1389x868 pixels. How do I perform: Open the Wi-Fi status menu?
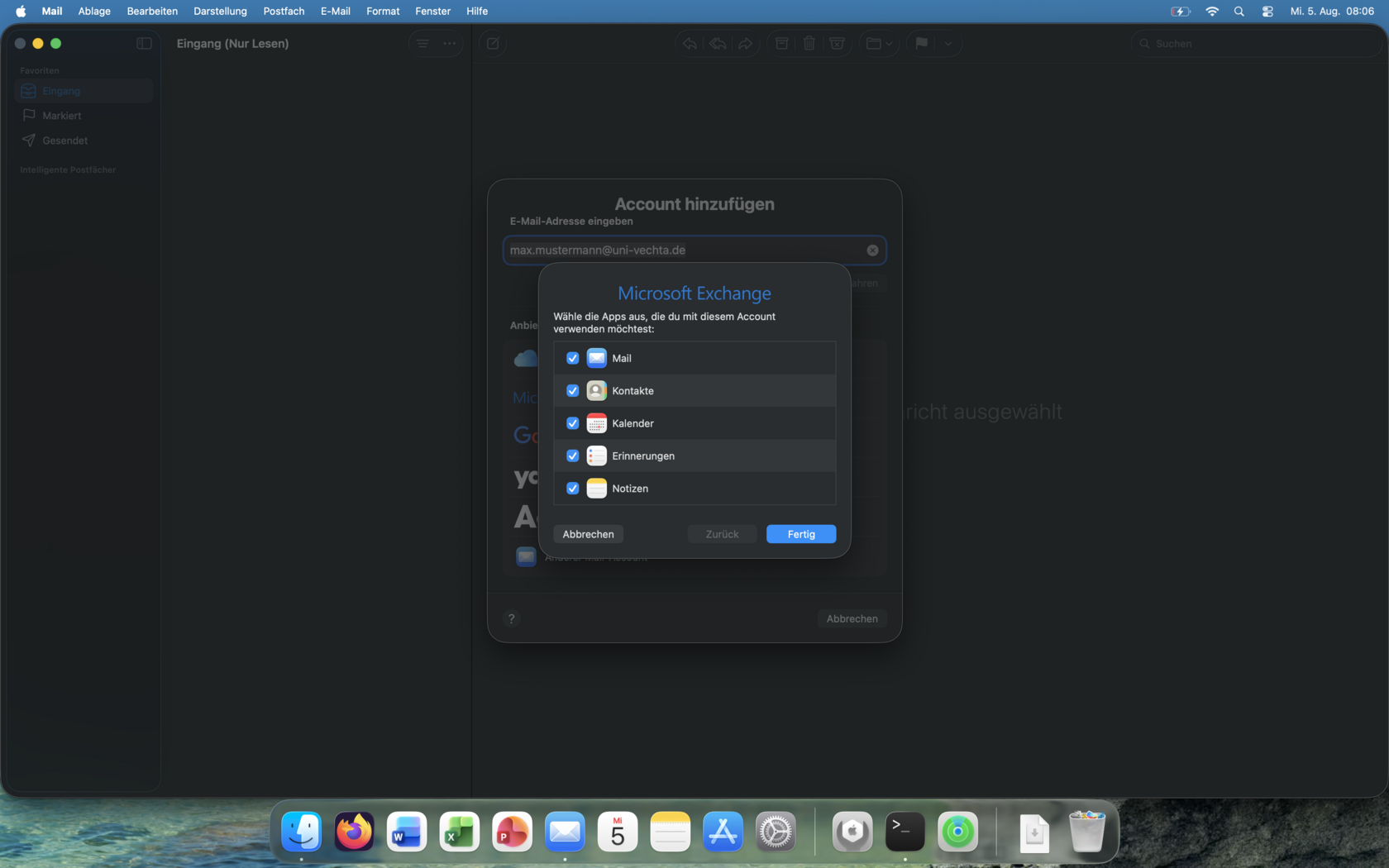1212,11
